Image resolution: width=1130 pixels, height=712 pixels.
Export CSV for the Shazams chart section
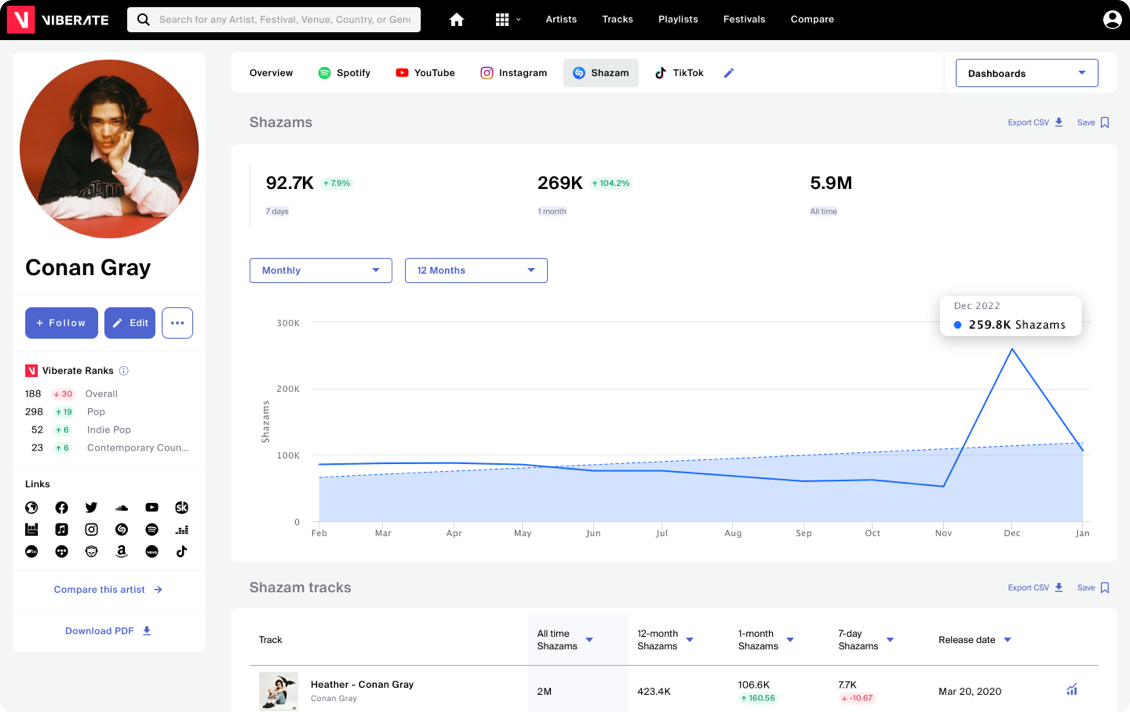tap(1035, 123)
